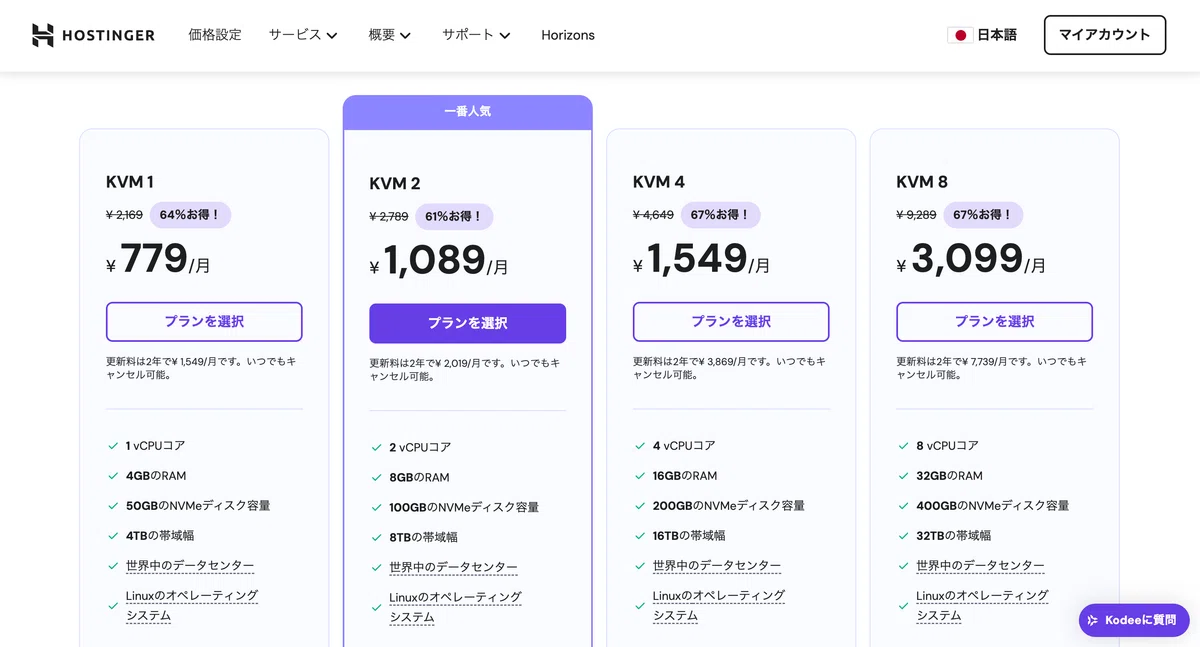Click the 67%お得！ badge on KVM 8
This screenshot has height=647, width=1200.
coord(985,215)
